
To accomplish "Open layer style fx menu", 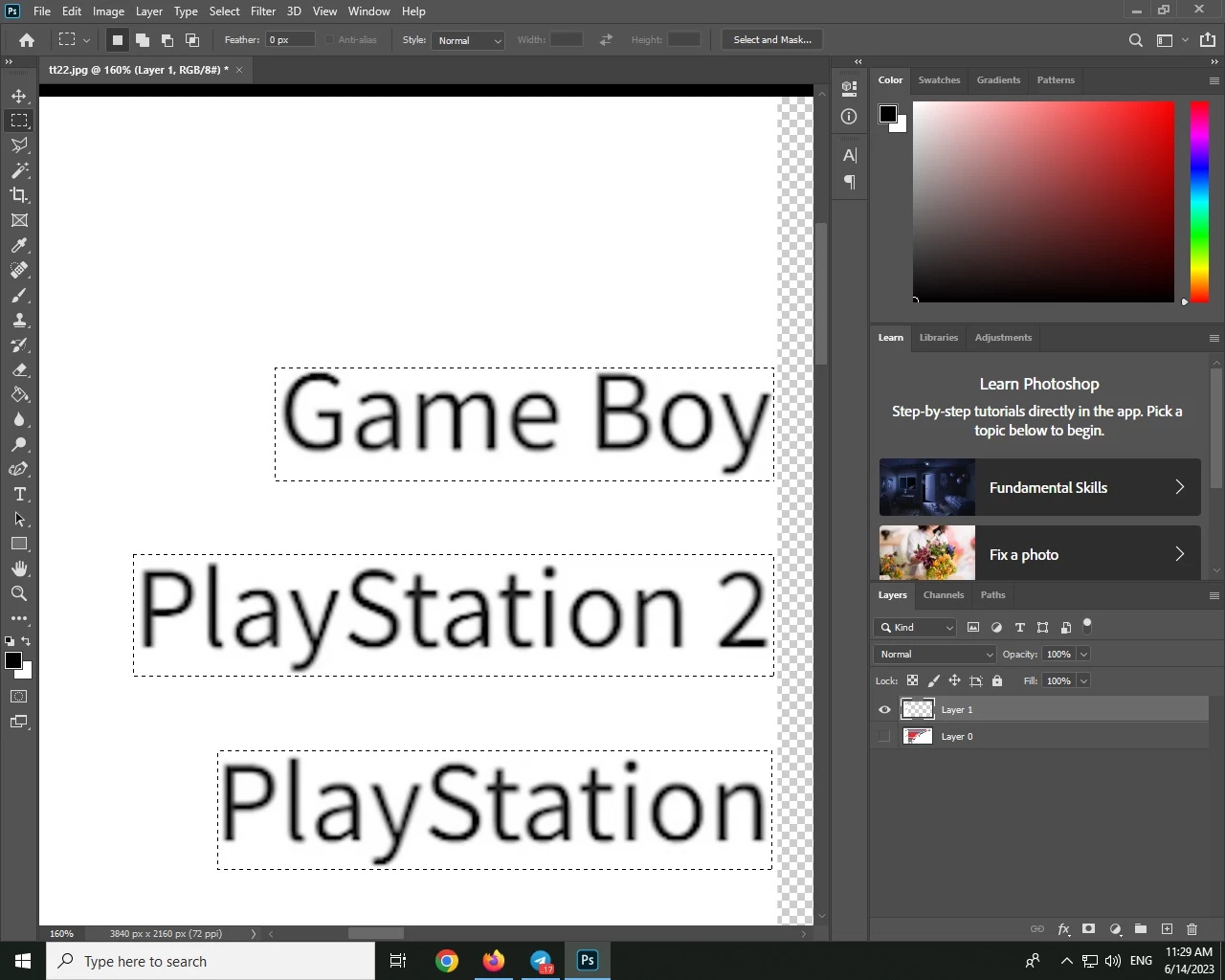I will [x=1063, y=929].
